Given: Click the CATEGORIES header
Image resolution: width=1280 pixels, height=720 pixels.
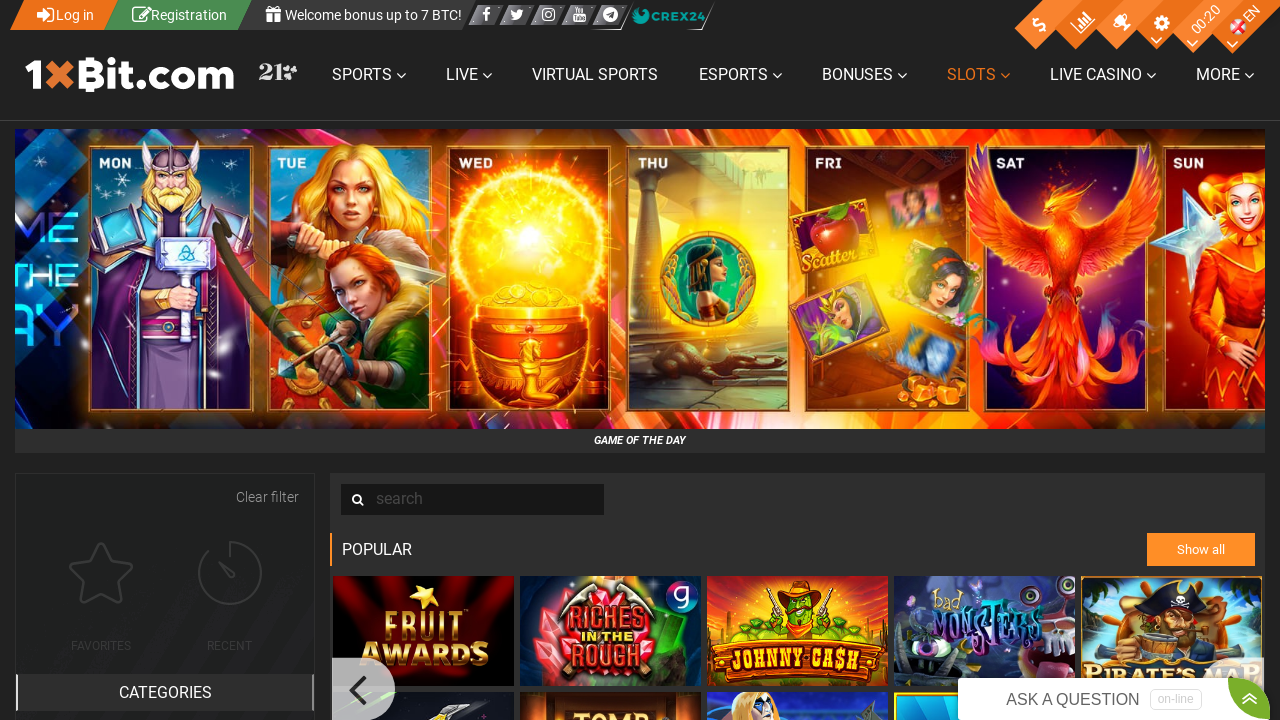Looking at the screenshot, I should (165, 692).
